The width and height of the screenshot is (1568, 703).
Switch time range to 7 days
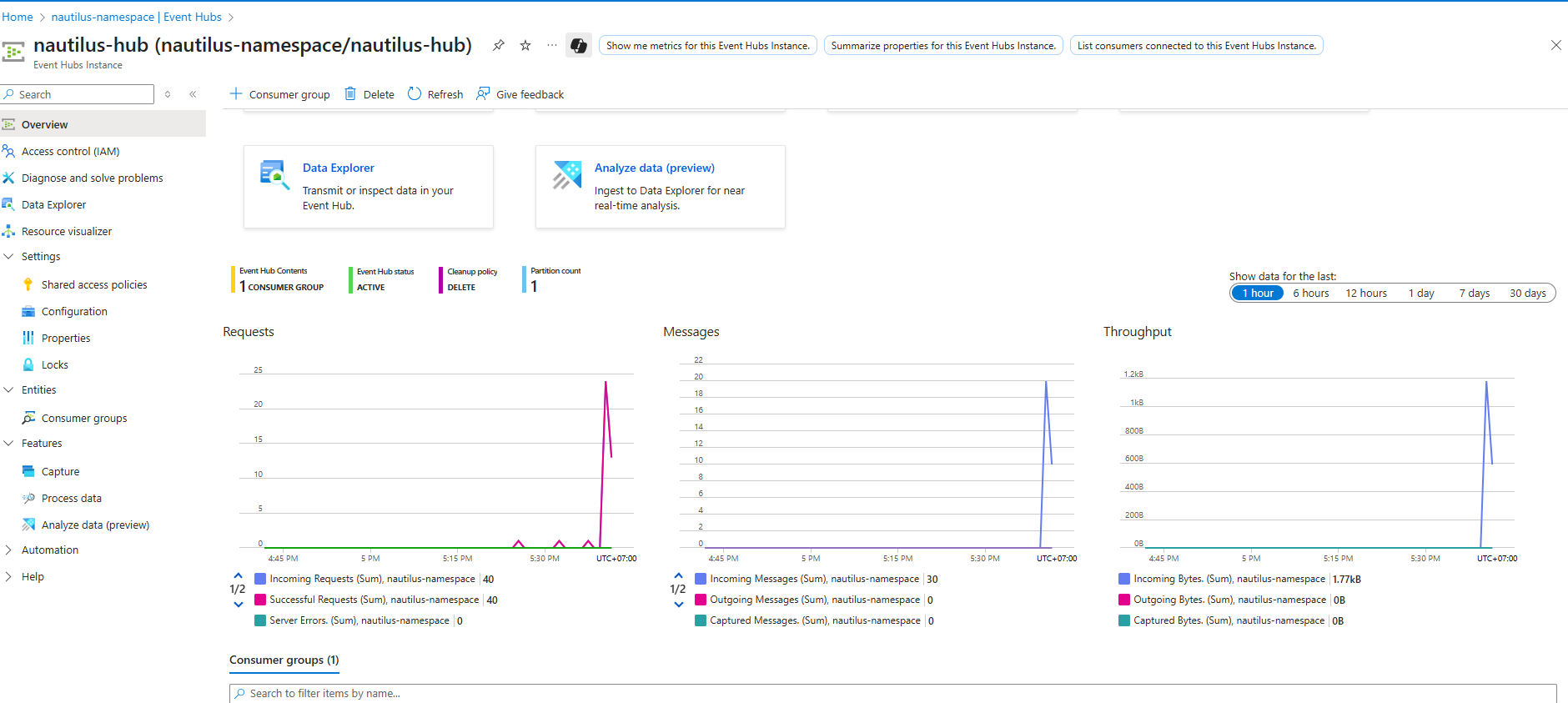click(1474, 293)
